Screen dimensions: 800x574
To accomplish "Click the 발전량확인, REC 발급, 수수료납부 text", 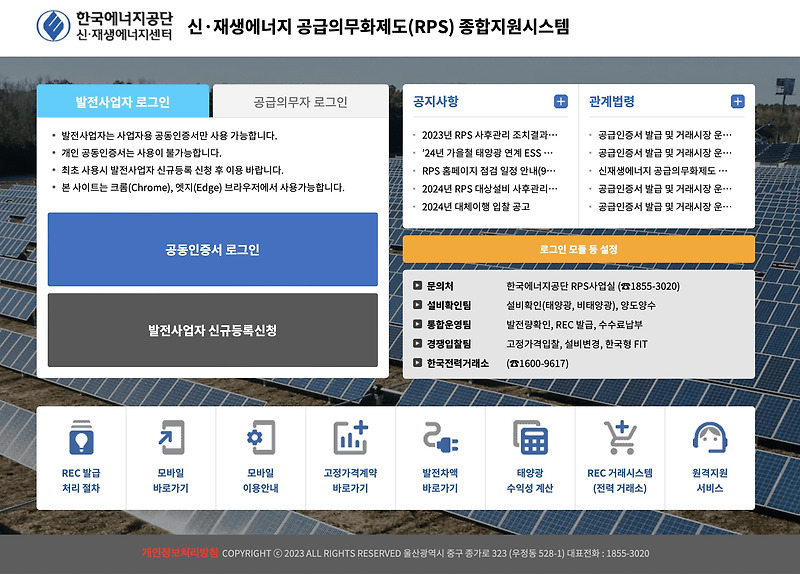I will 574,325.
